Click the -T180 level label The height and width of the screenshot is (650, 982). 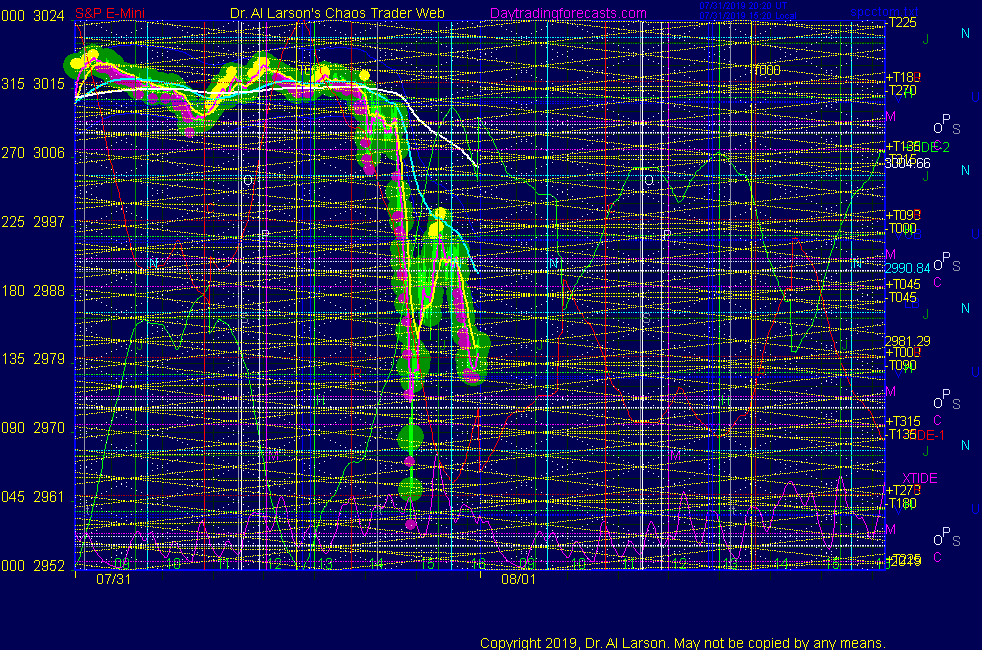(901, 503)
